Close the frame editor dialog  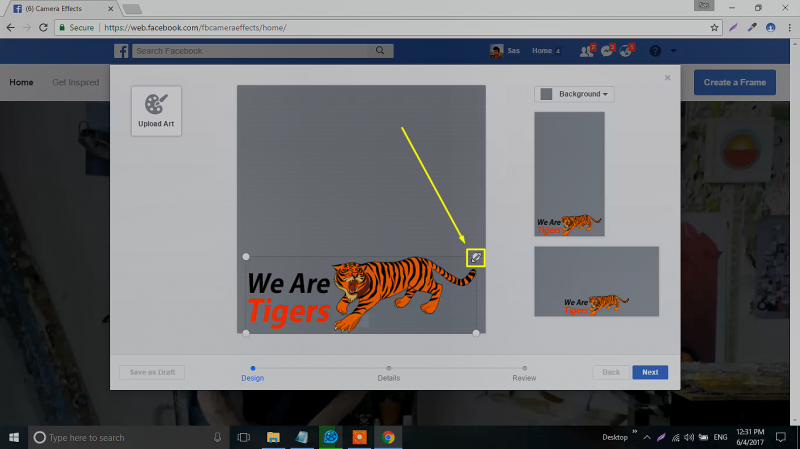(x=667, y=78)
